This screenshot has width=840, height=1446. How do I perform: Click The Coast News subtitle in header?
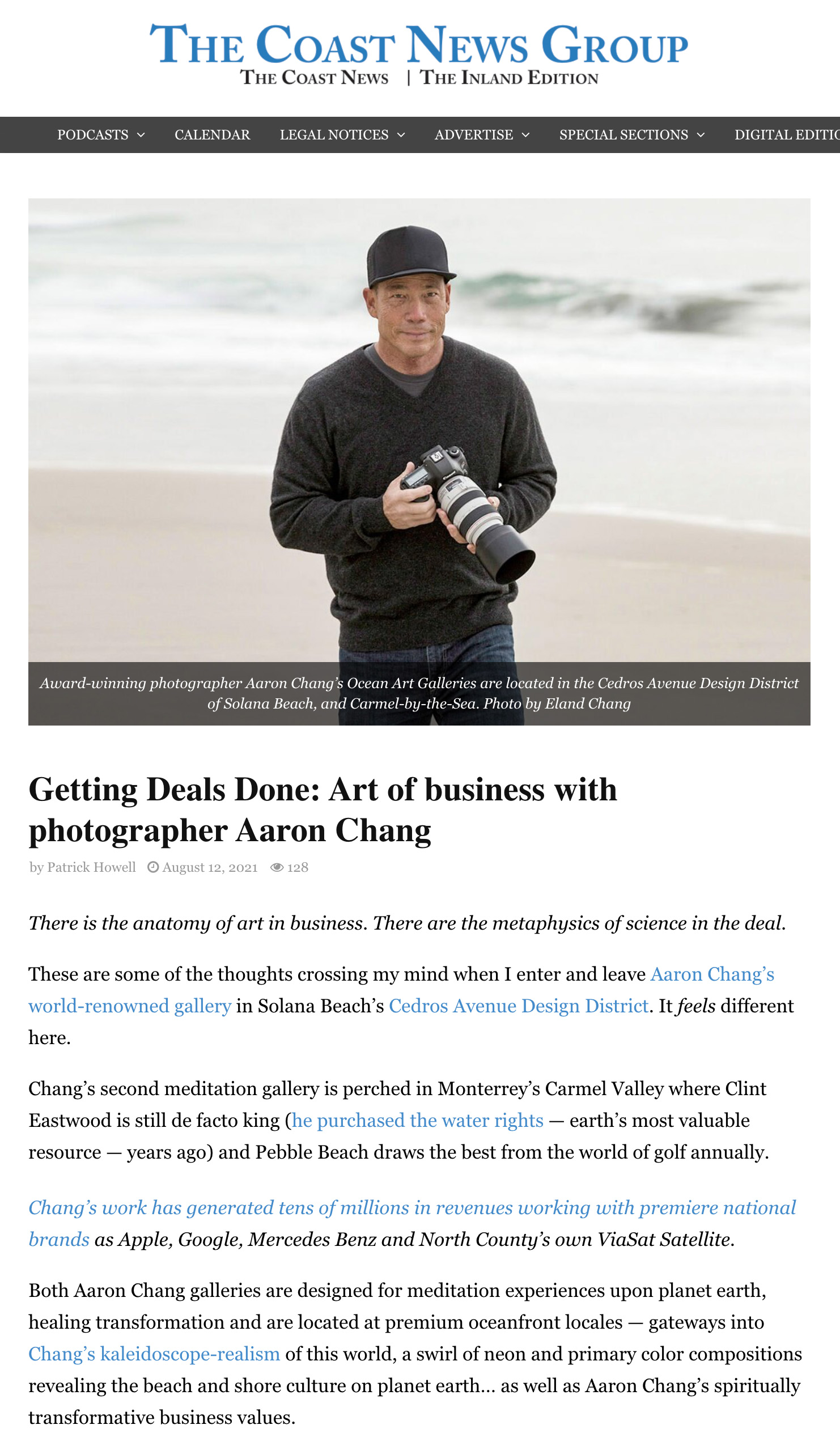(315, 78)
